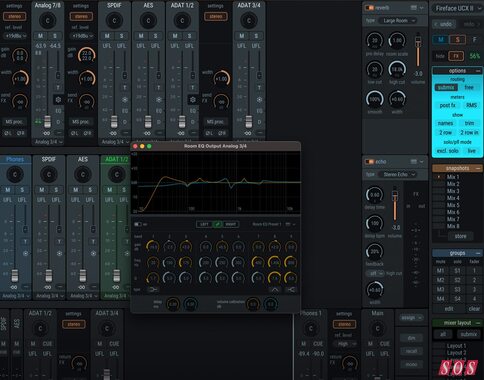Click echo delay time knob

coord(375,195)
